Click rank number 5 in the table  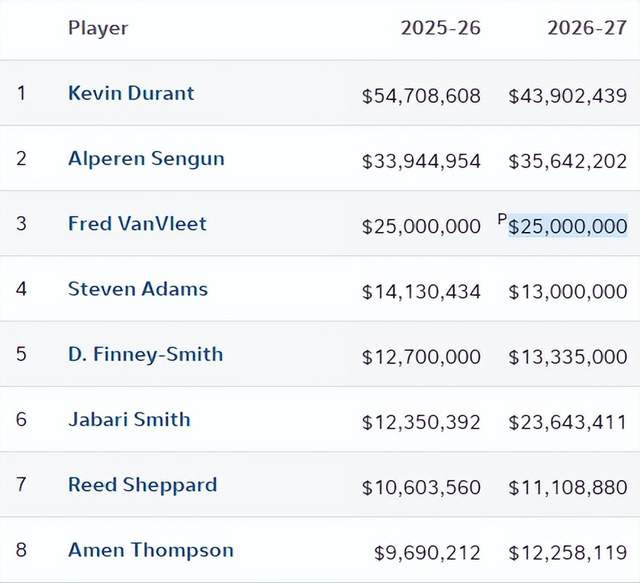[x=22, y=355]
